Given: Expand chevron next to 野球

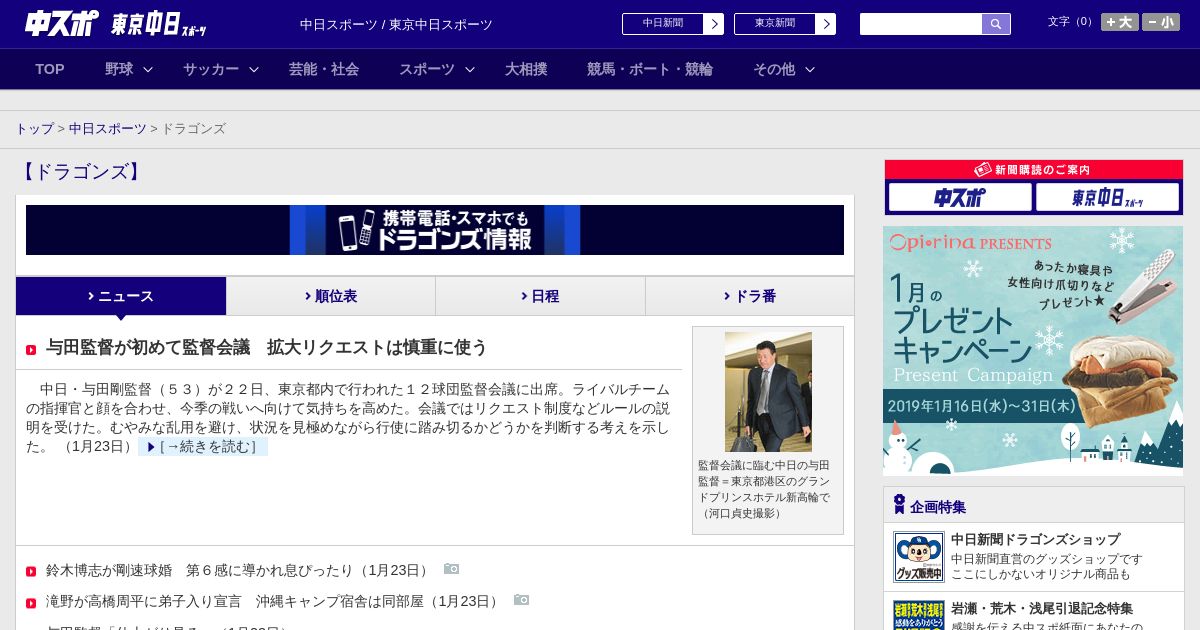Looking at the screenshot, I should pyautogui.click(x=148, y=69).
